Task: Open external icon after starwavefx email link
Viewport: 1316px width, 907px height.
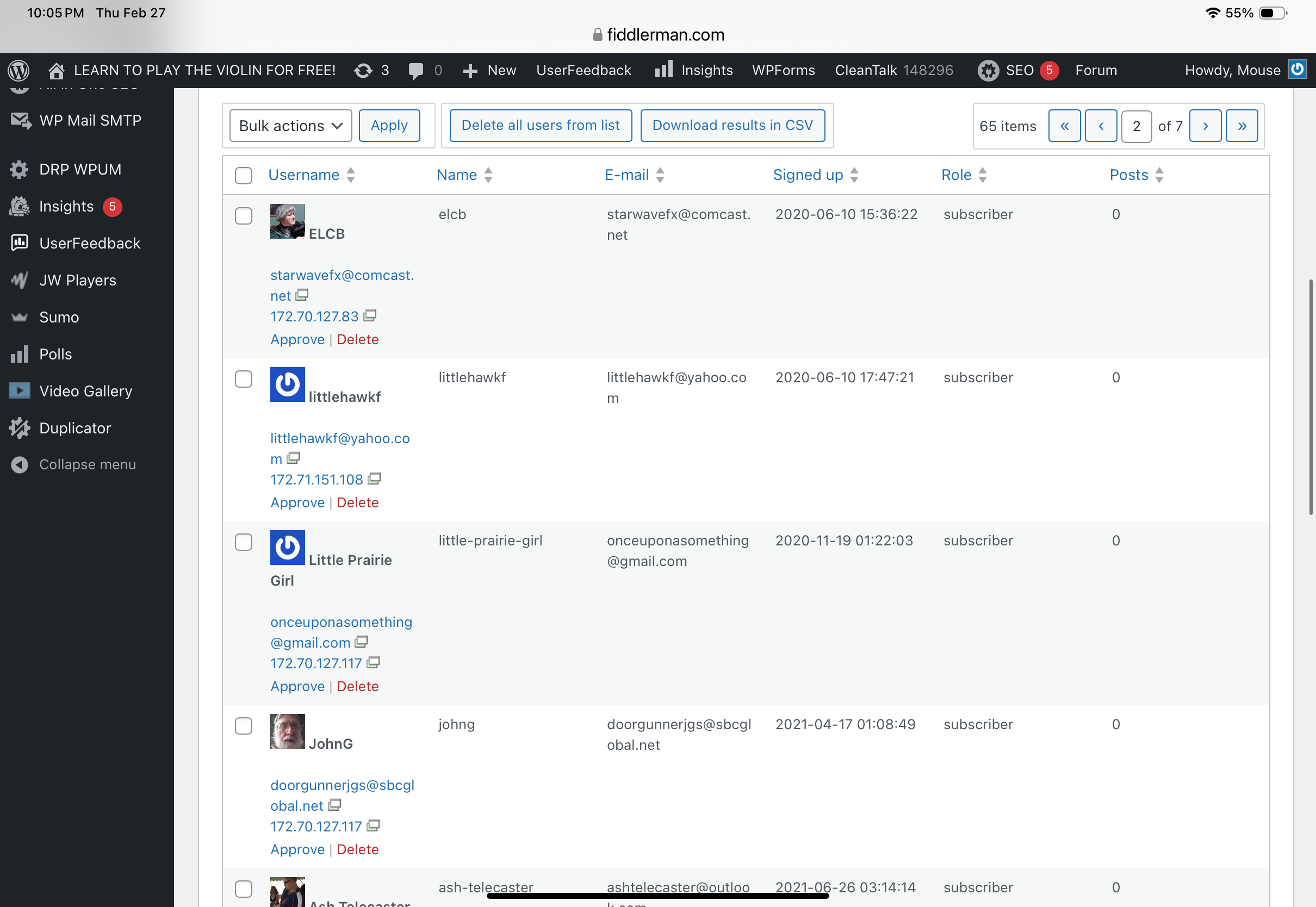Action: (x=302, y=295)
